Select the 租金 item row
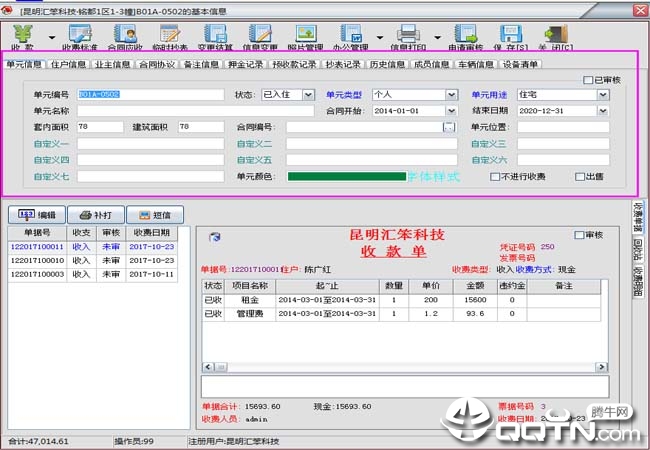The height and width of the screenshot is (450, 650). [x=401, y=300]
